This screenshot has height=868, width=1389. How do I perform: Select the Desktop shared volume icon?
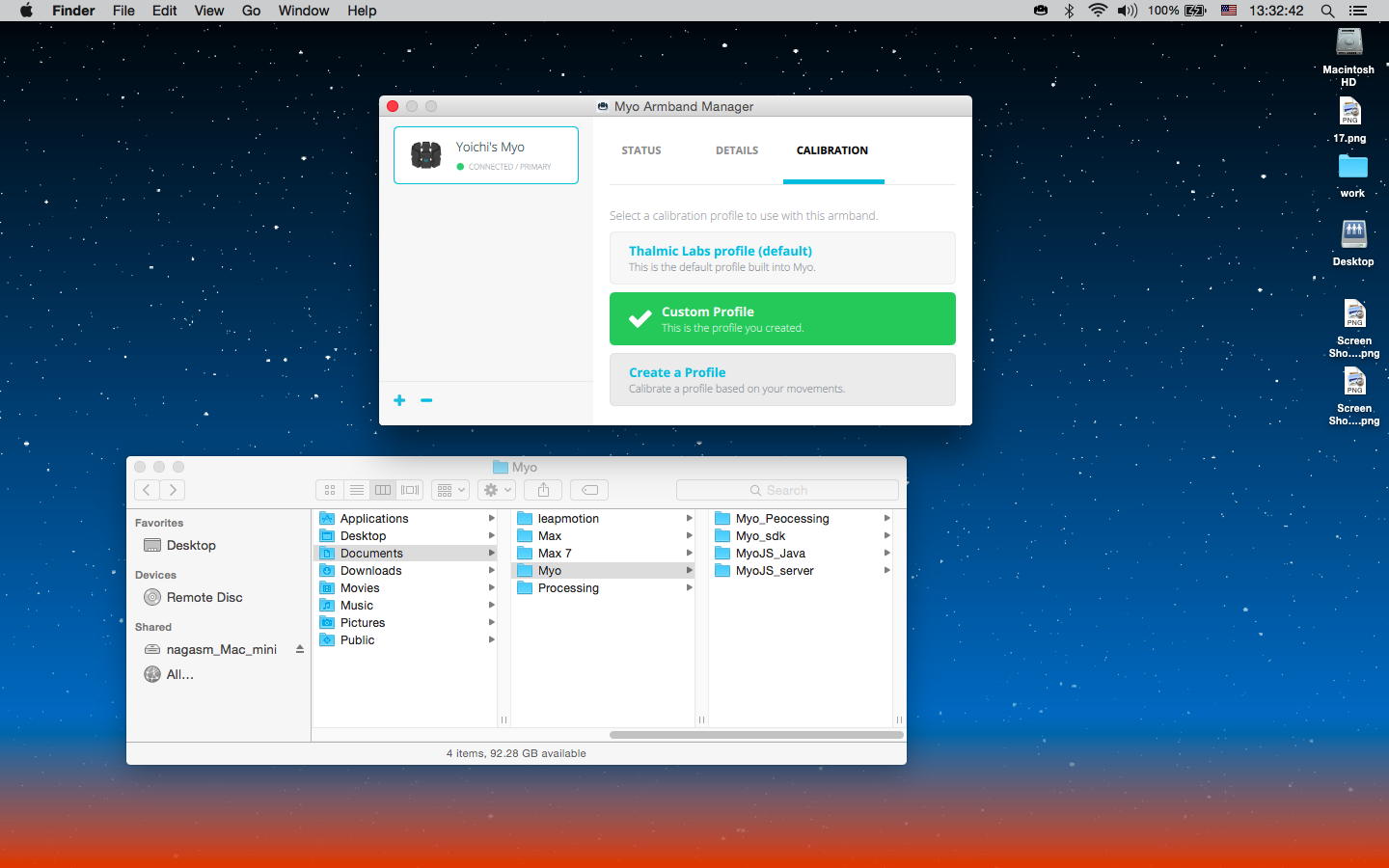(1353, 243)
